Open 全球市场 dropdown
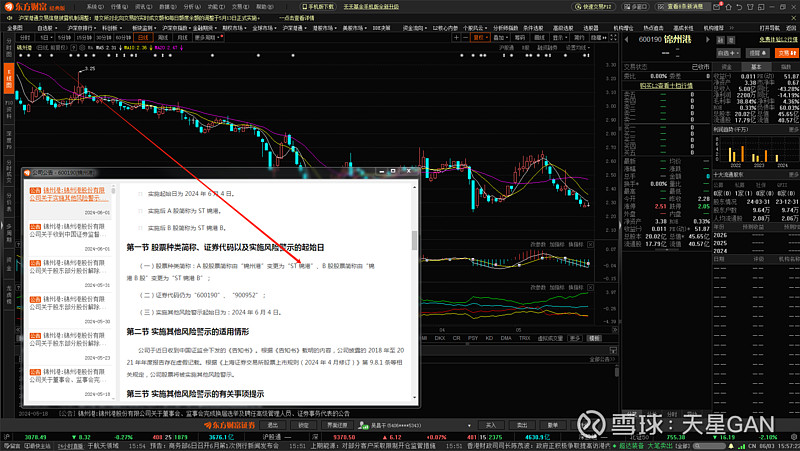The width and height of the screenshot is (800, 451). [265, 28]
